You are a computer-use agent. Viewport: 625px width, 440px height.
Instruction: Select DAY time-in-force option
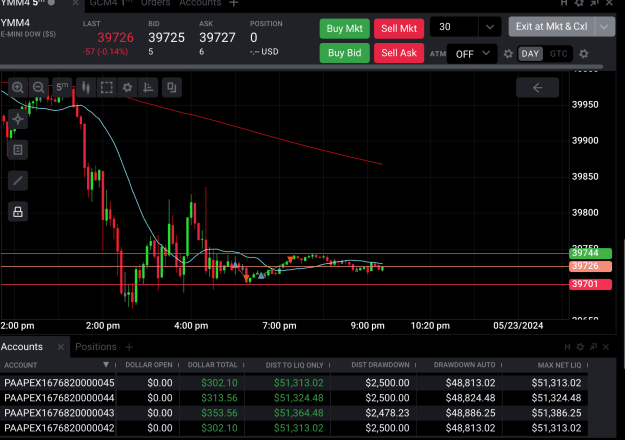(530, 54)
